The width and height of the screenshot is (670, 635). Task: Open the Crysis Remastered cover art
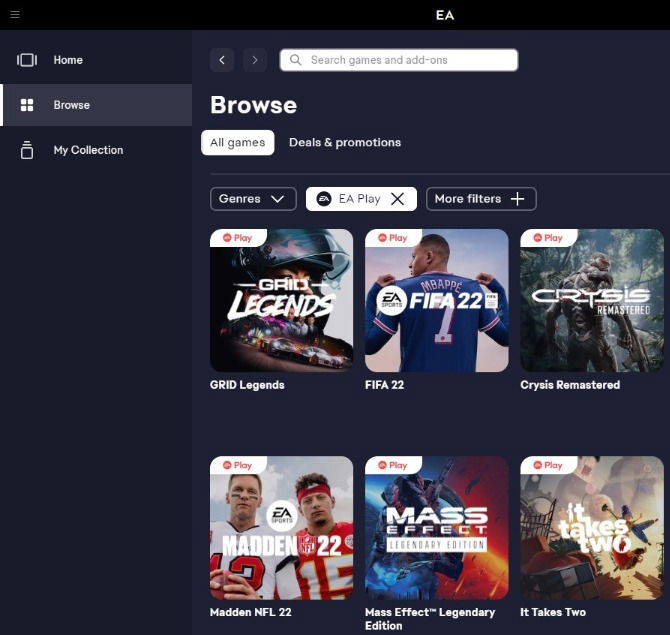pos(592,300)
